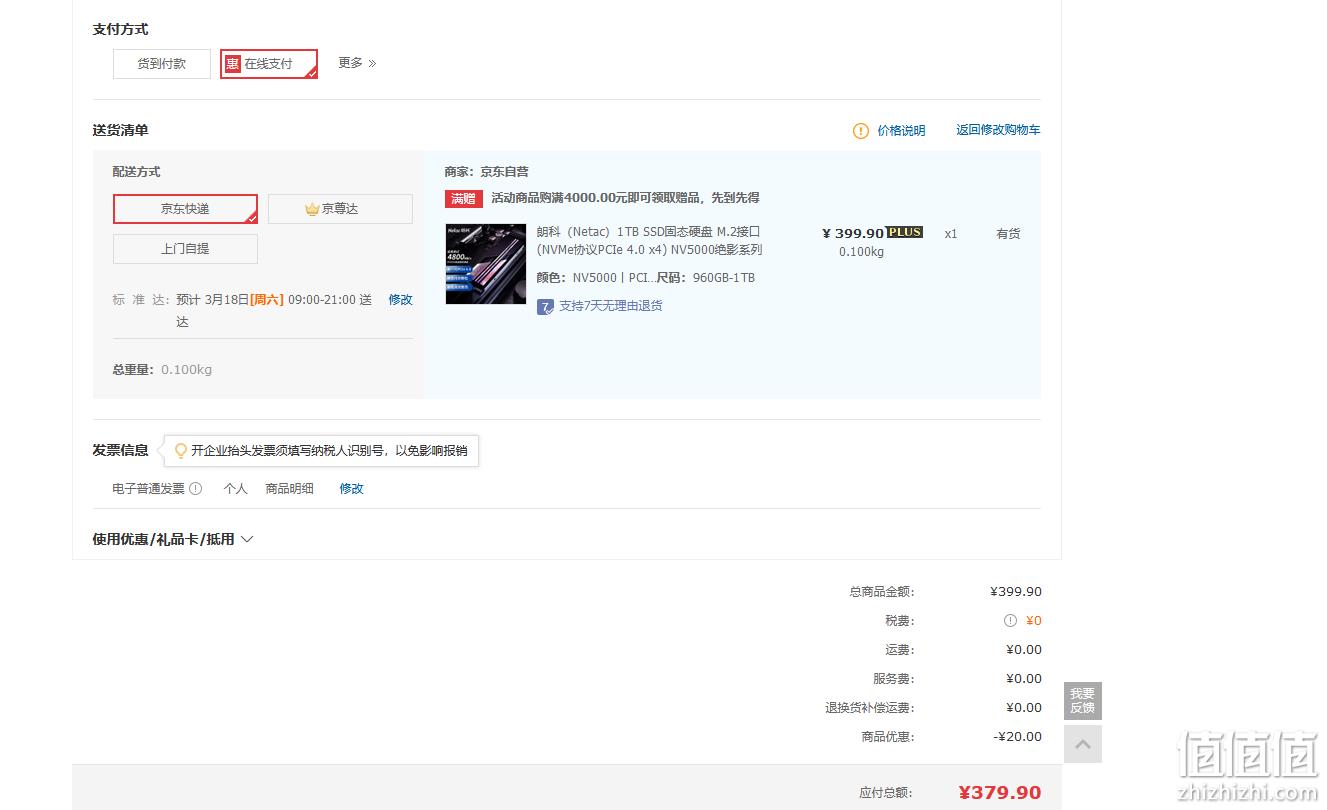Go to 返回修改购物车
The height and width of the screenshot is (810, 1327).
tap(998, 130)
